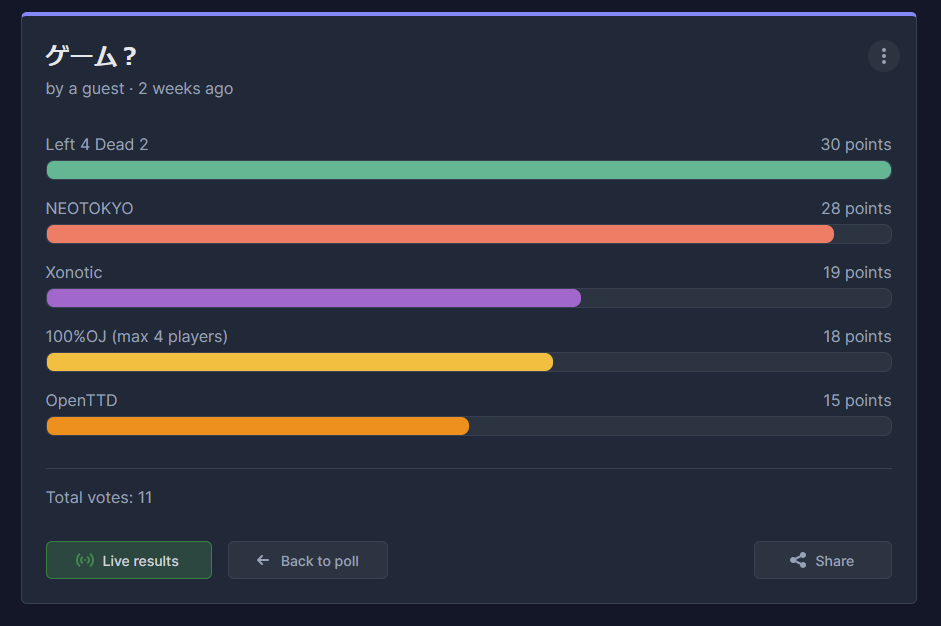Click the live broadcast signal icon
This screenshot has width=941, height=626.
click(85, 561)
